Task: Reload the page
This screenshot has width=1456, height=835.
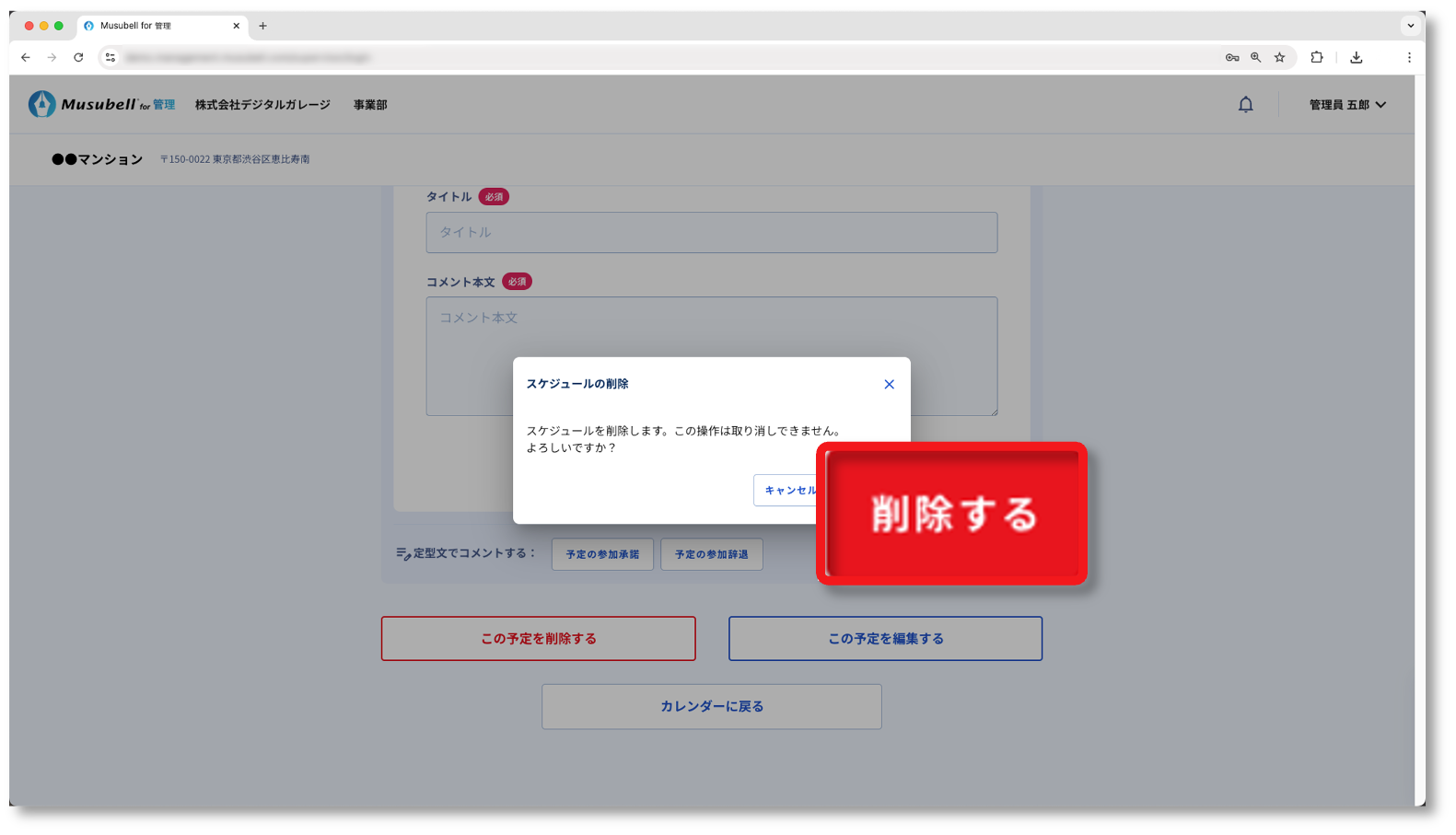Action: pos(78,57)
